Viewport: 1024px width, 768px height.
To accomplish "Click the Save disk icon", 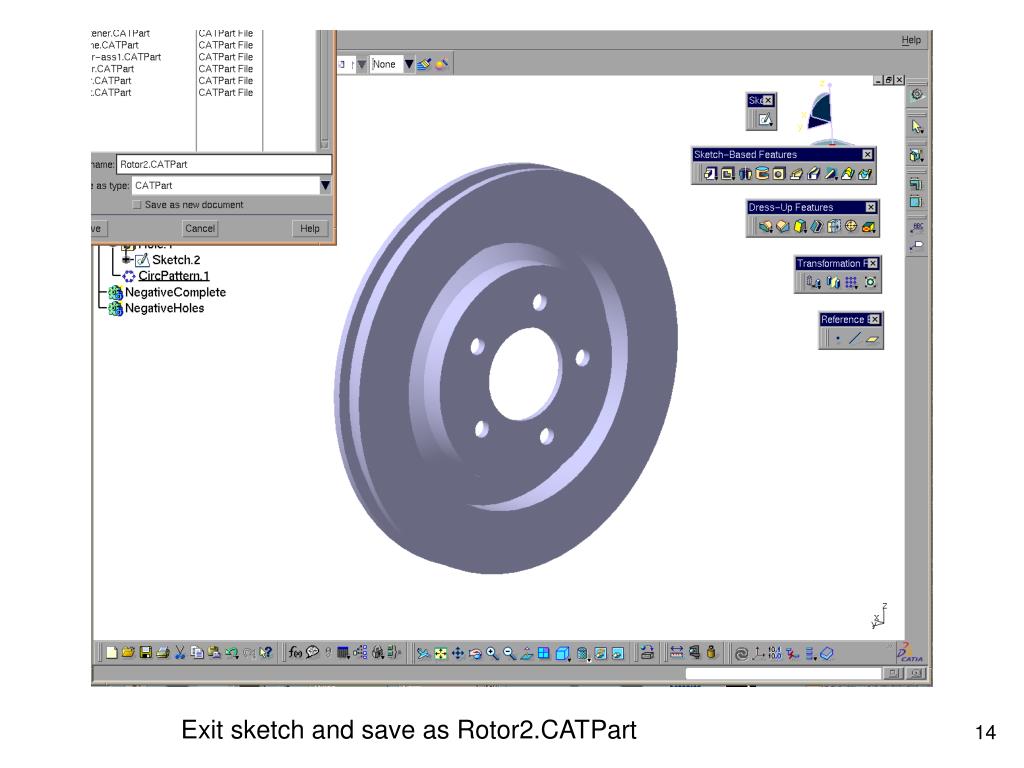I will (146, 652).
